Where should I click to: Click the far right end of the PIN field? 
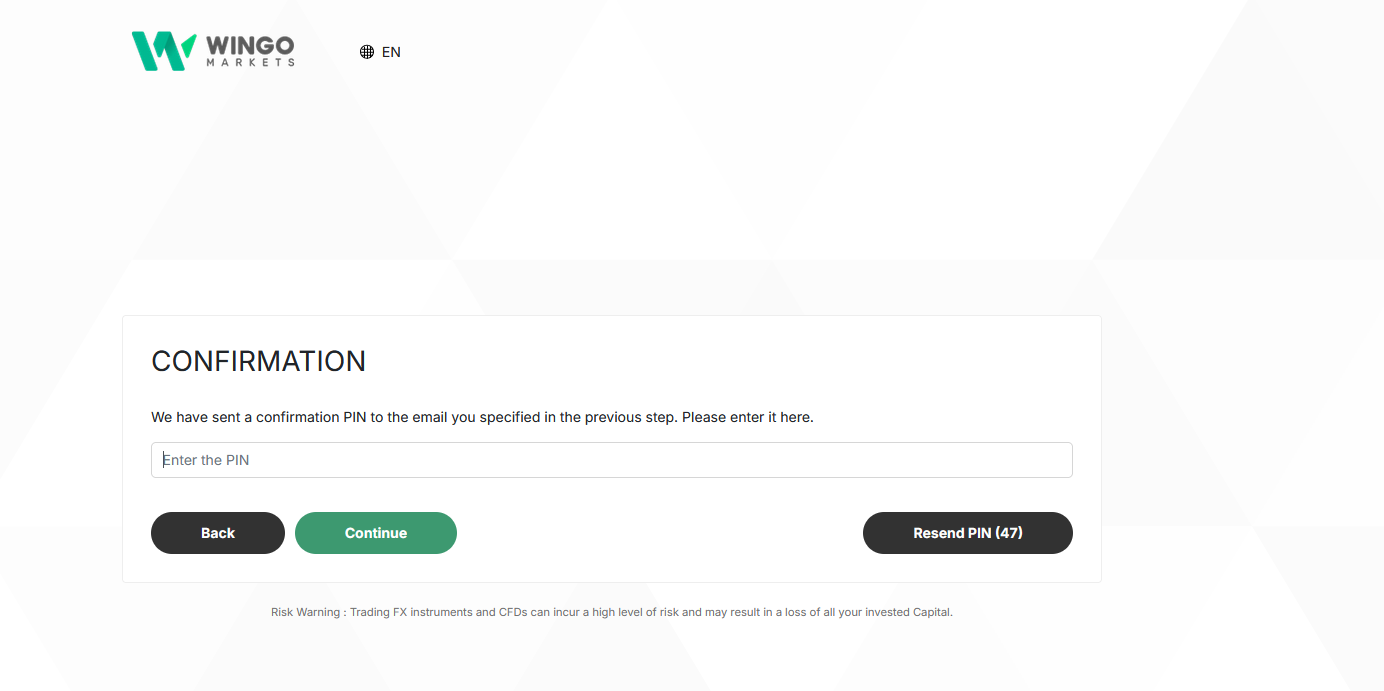tap(1060, 460)
